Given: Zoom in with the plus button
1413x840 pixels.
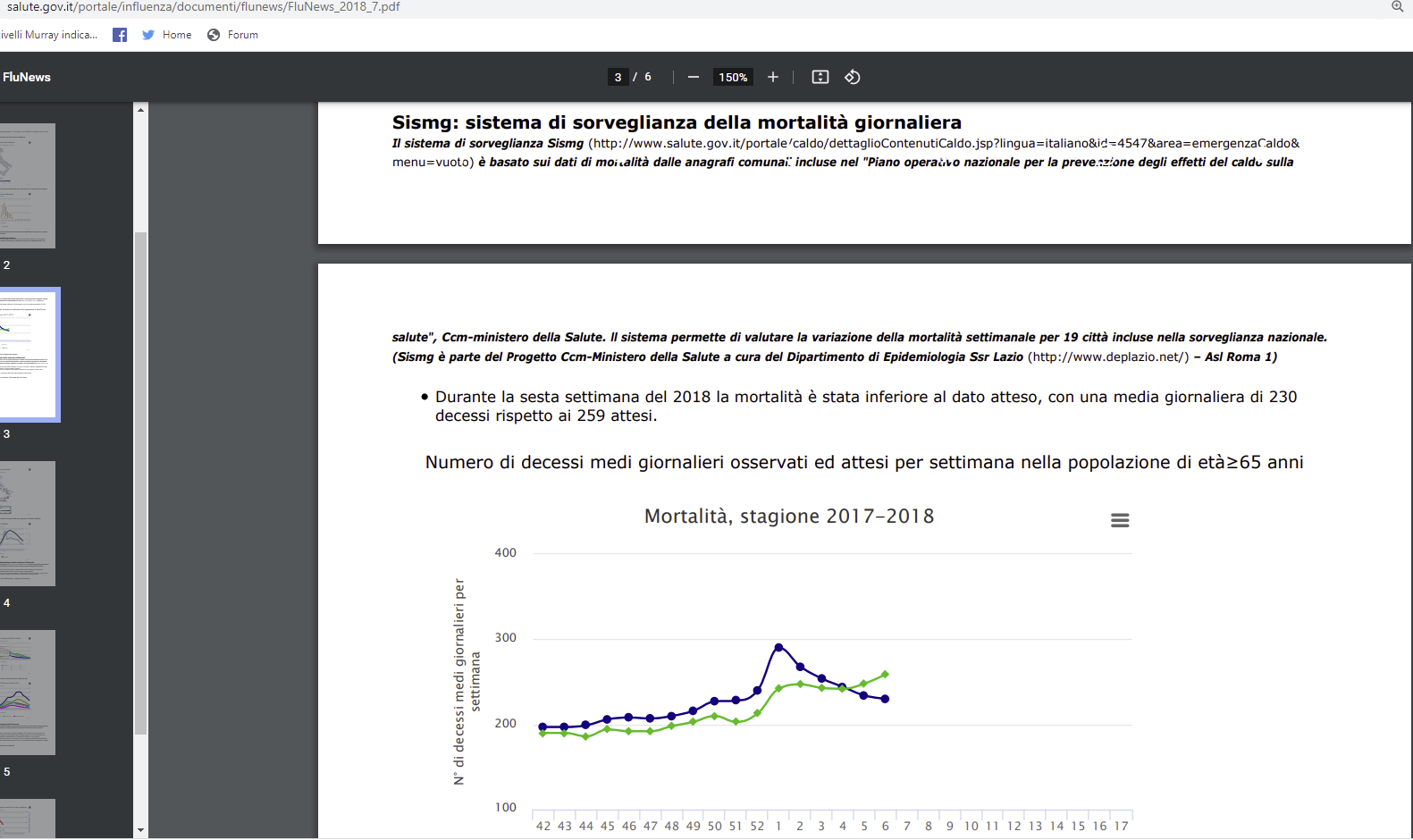Looking at the screenshot, I should coord(773,78).
